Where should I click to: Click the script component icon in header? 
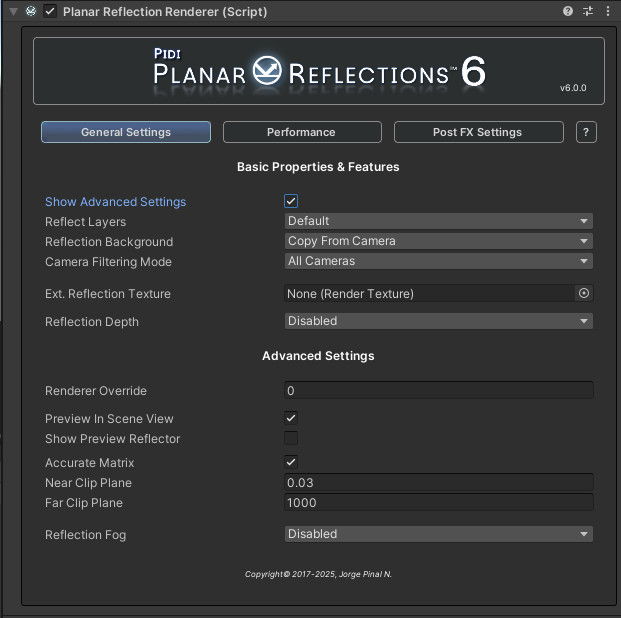[31, 11]
